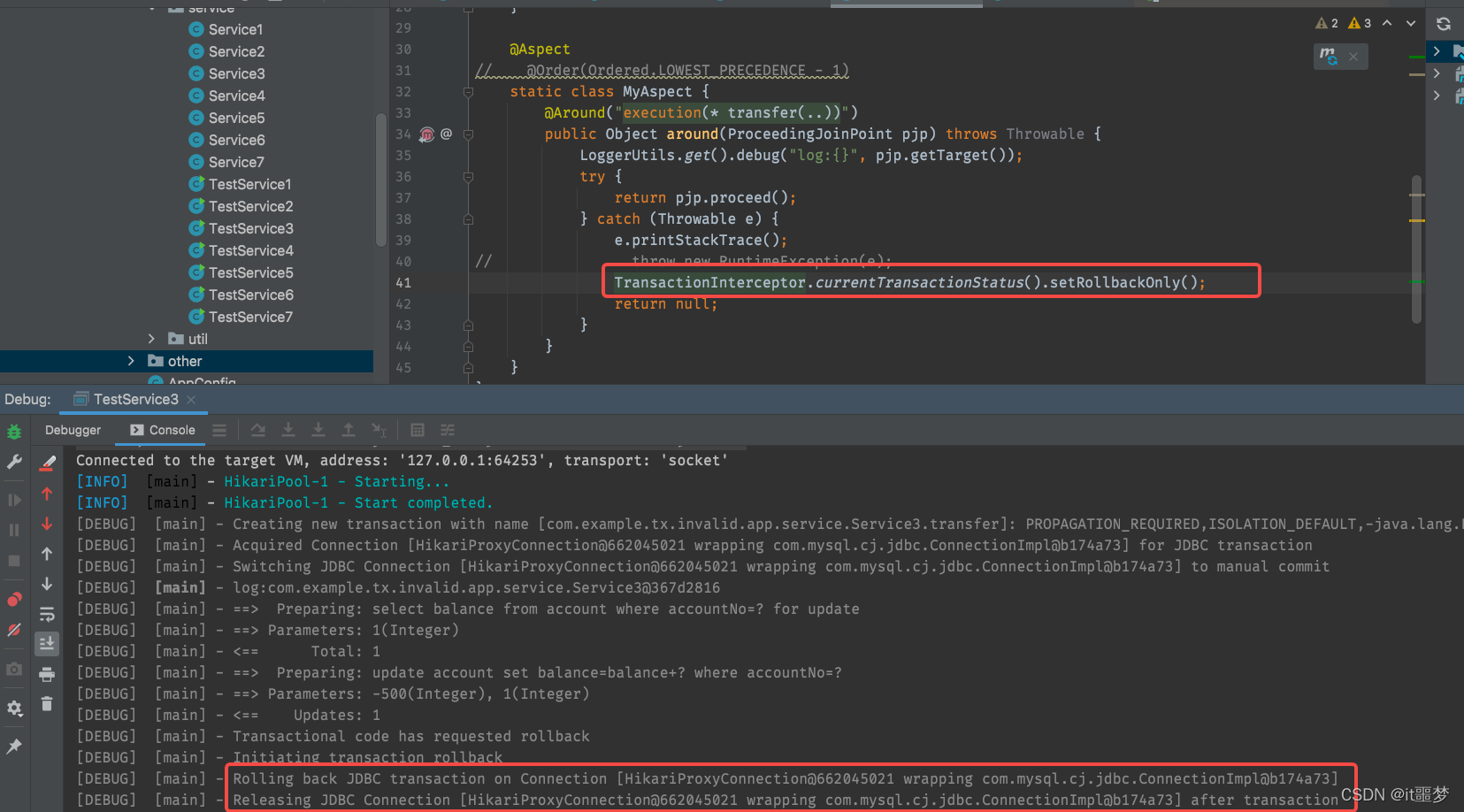Toggle soft-wrap in the console
The height and width of the screenshot is (812, 1464).
click(47, 614)
